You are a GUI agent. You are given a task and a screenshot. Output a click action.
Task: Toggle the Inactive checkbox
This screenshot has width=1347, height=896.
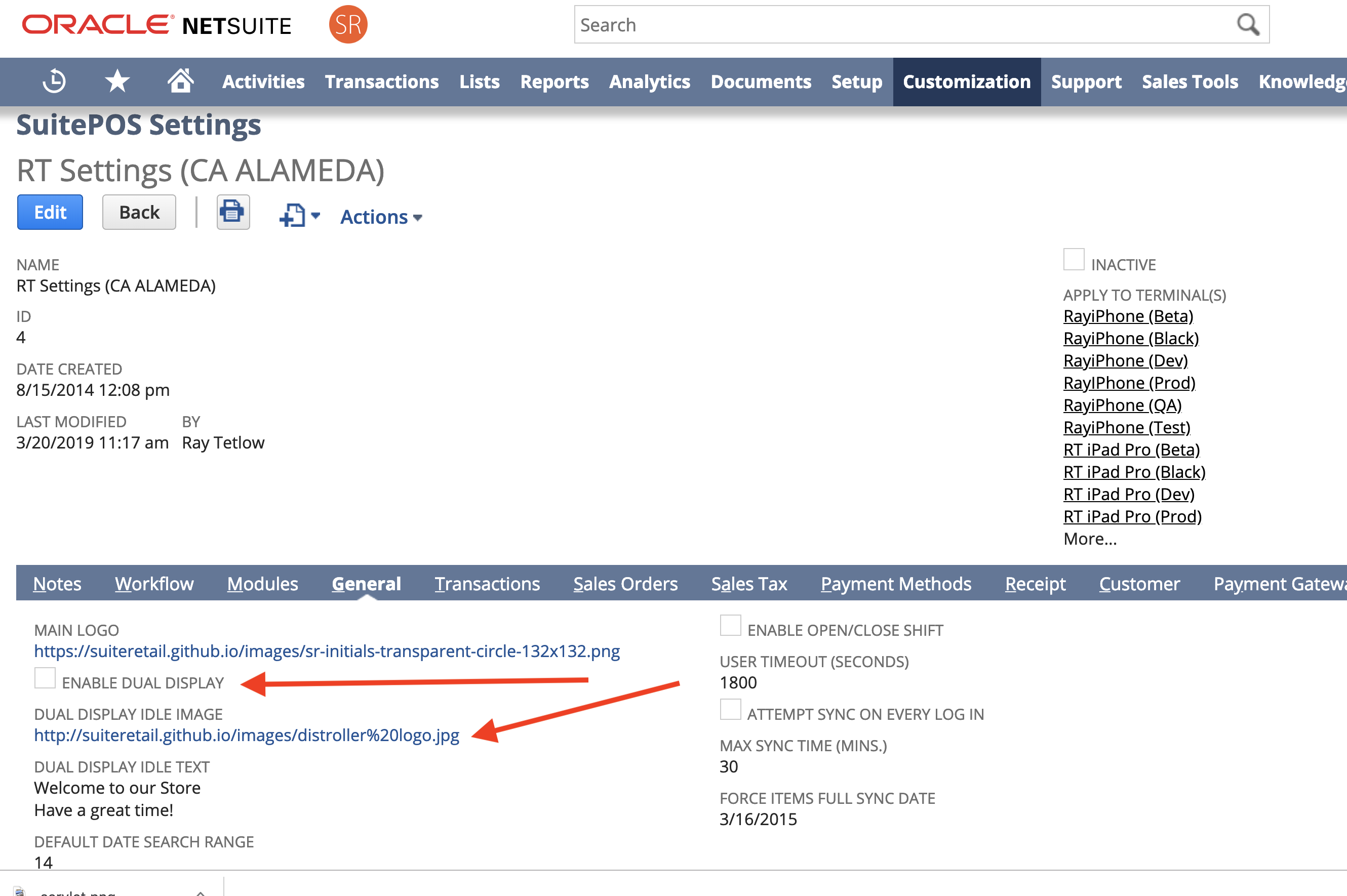coord(1073,259)
